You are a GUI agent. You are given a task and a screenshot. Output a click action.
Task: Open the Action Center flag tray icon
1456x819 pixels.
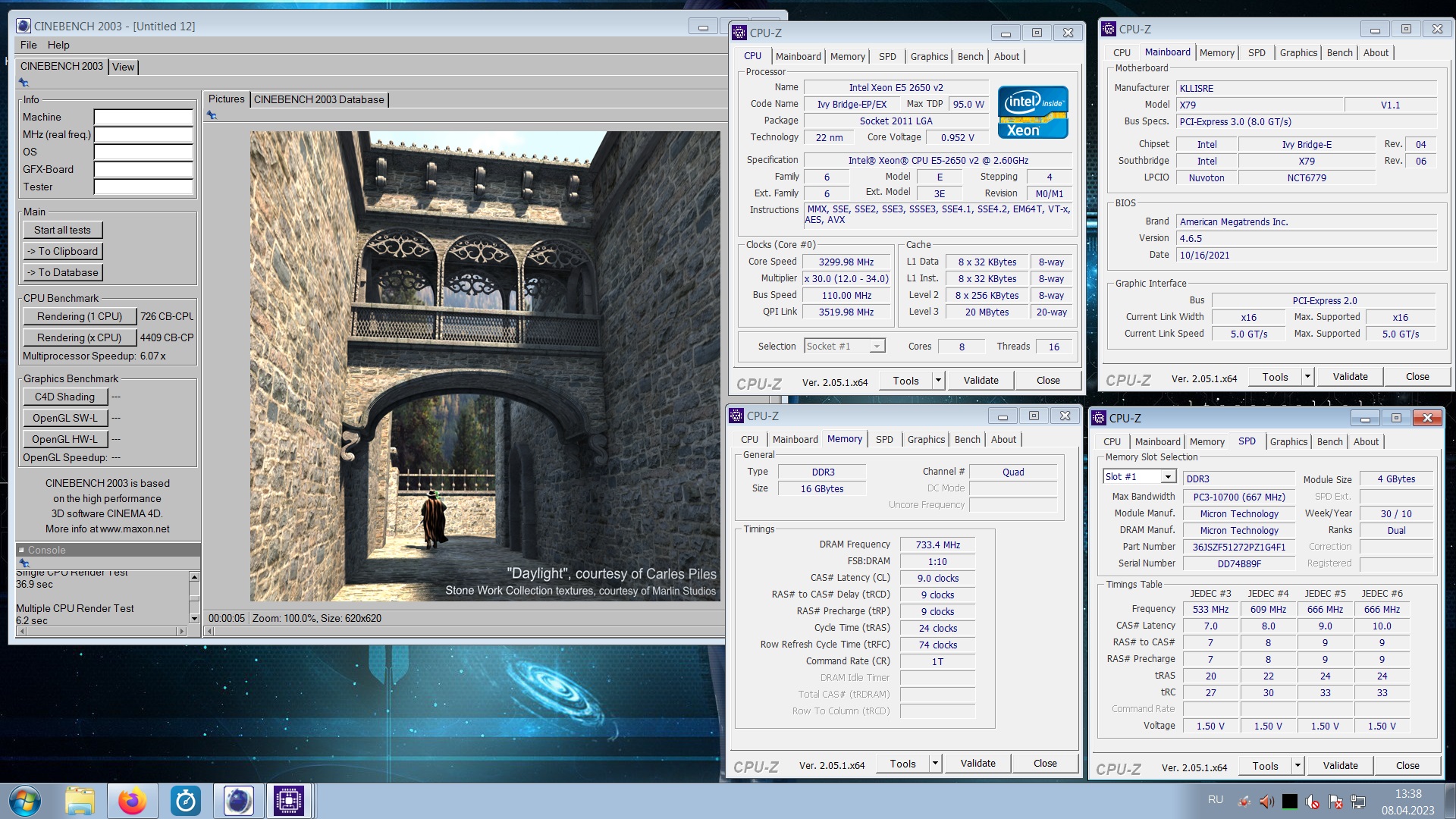1335,802
